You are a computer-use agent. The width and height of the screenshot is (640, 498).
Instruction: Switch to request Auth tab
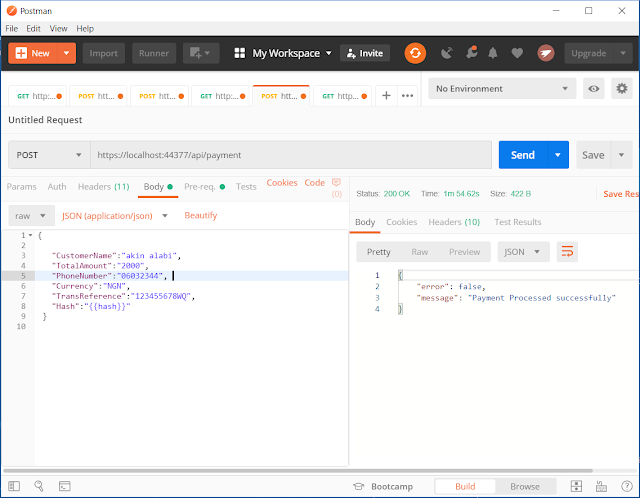point(57,187)
